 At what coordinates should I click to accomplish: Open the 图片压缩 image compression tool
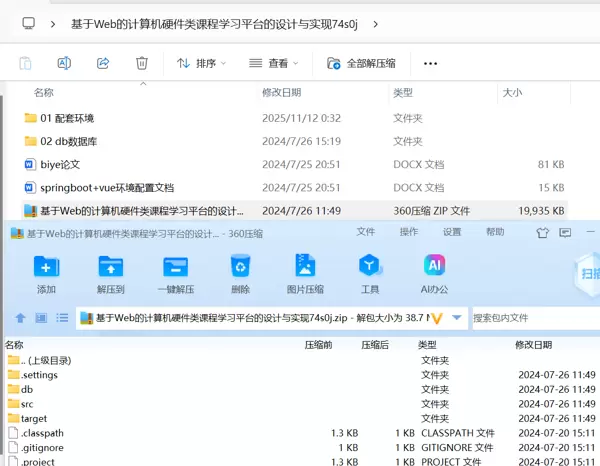(x=305, y=272)
